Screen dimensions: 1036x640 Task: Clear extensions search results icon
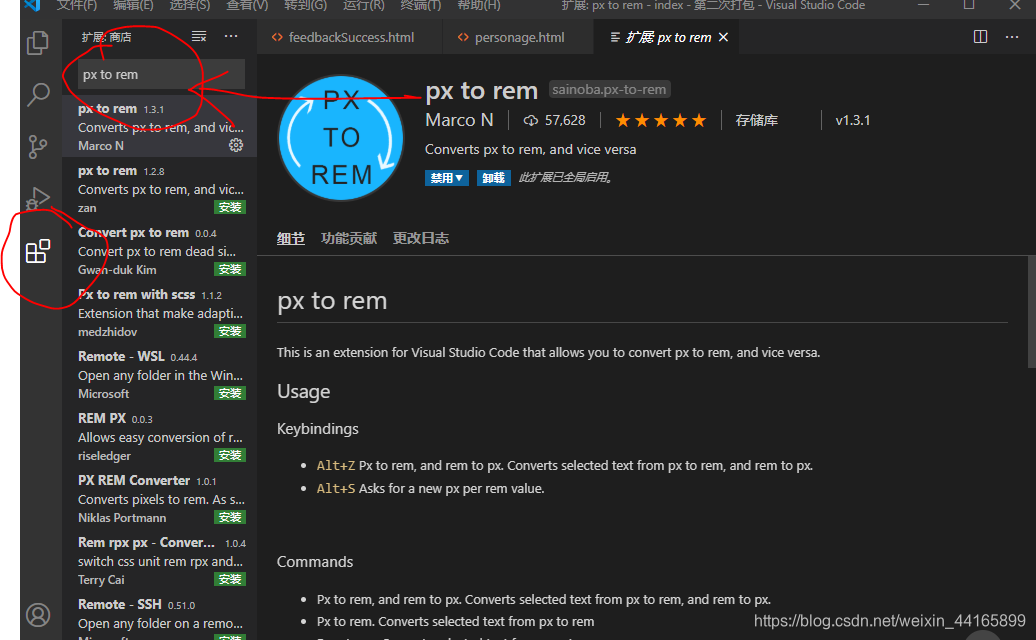[x=199, y=36]
